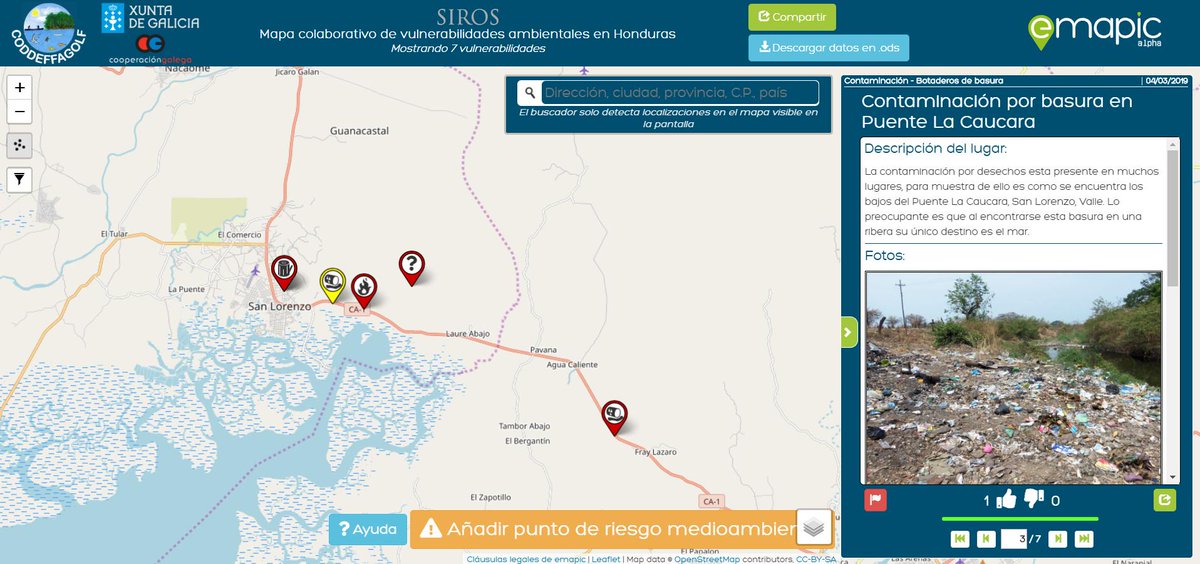The width and height of the screenshot is (1200, 564).
Task: Click the emapic alpha logo
Action: click(1093, 31)
